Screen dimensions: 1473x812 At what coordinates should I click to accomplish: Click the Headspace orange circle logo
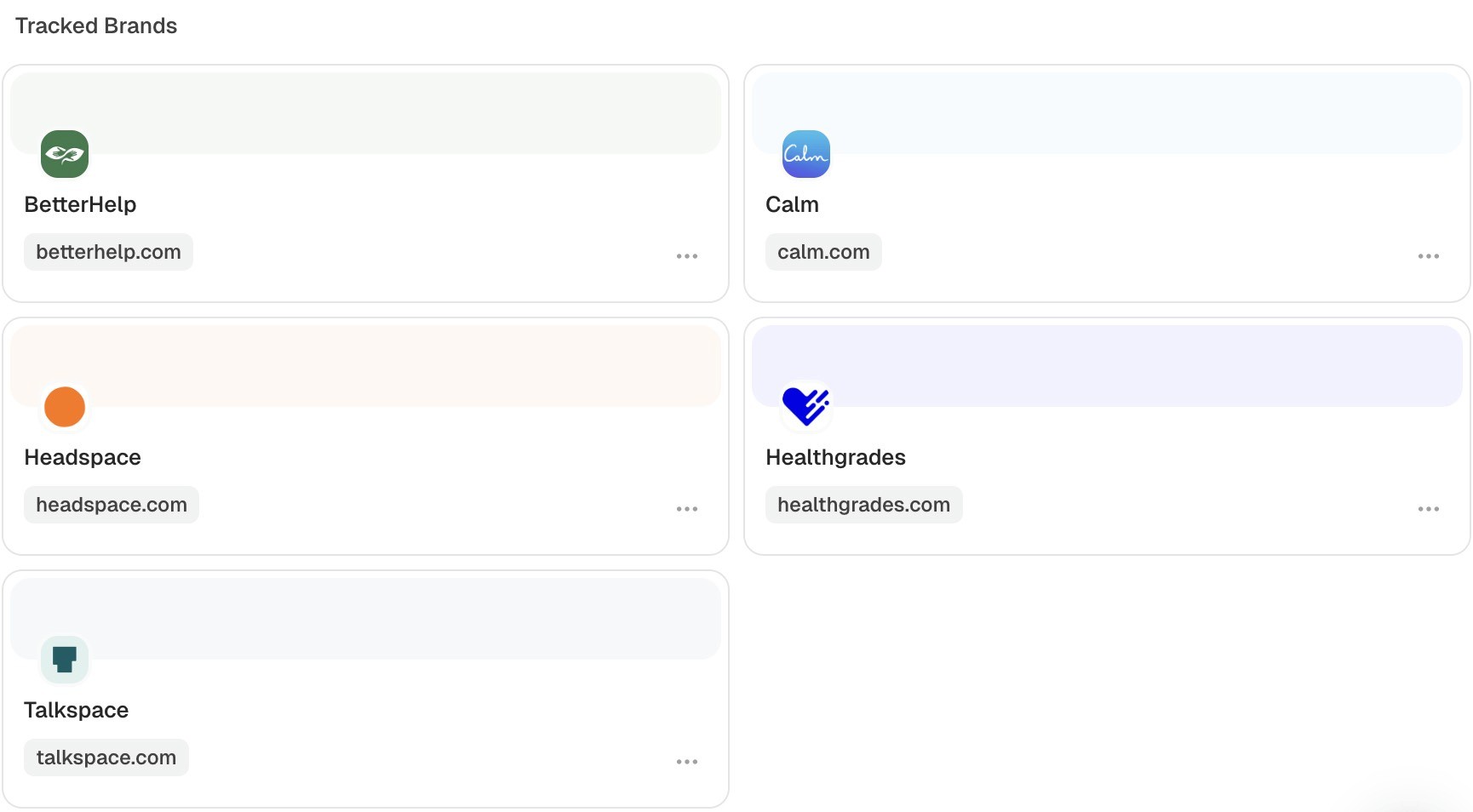[65, 407]
